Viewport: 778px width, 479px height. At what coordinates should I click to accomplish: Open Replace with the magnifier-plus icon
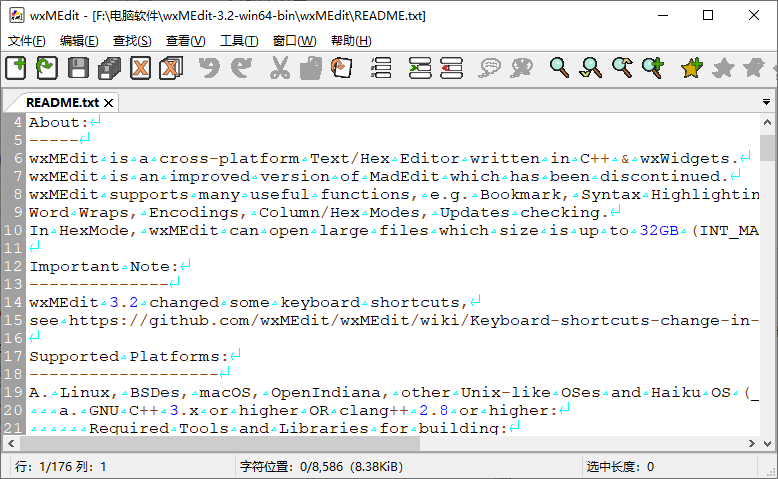[653, 68]
